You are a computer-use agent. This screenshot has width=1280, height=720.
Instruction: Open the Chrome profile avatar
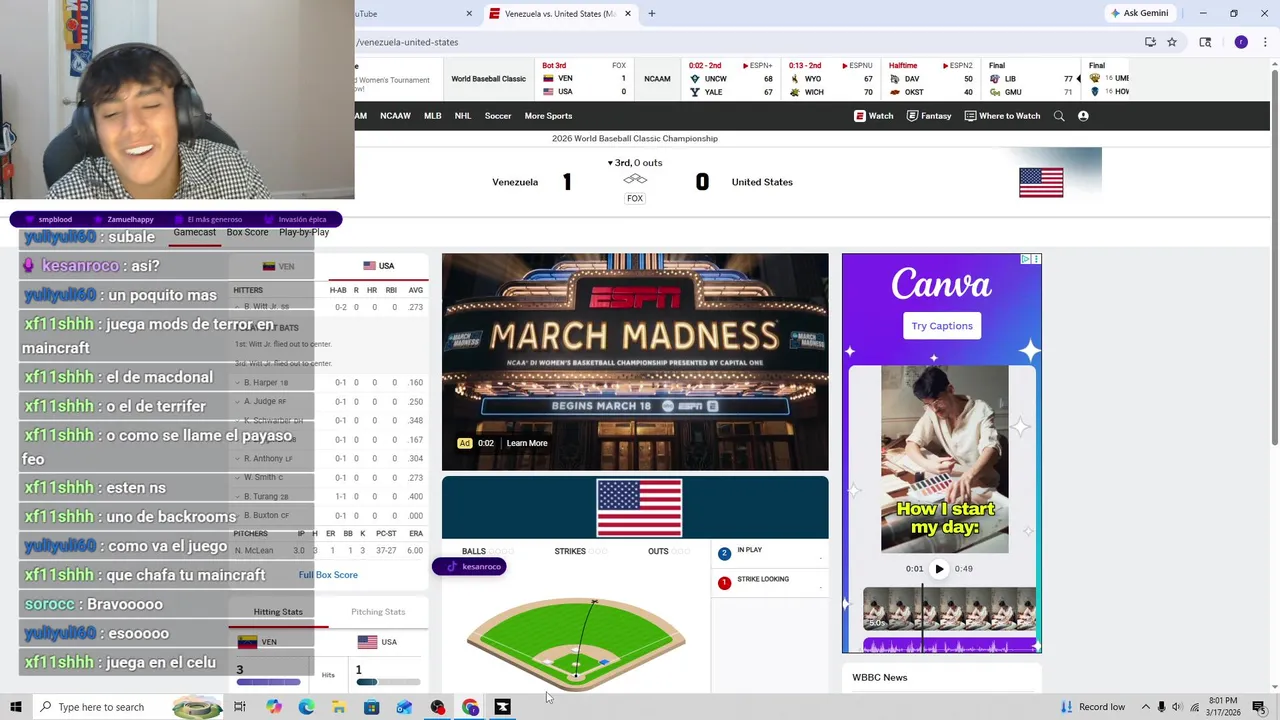[1241, 42]
